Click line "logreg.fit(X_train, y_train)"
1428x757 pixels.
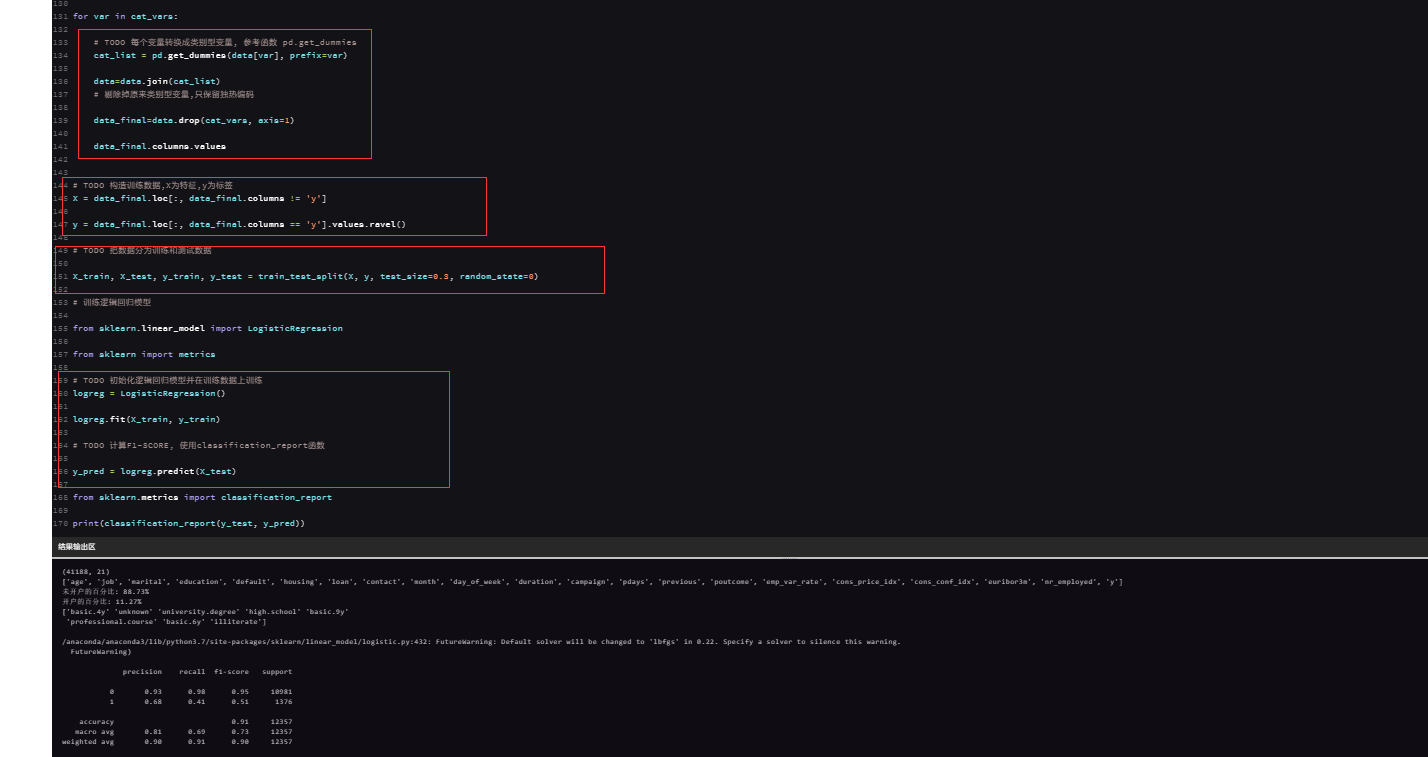tap(147, 419)
